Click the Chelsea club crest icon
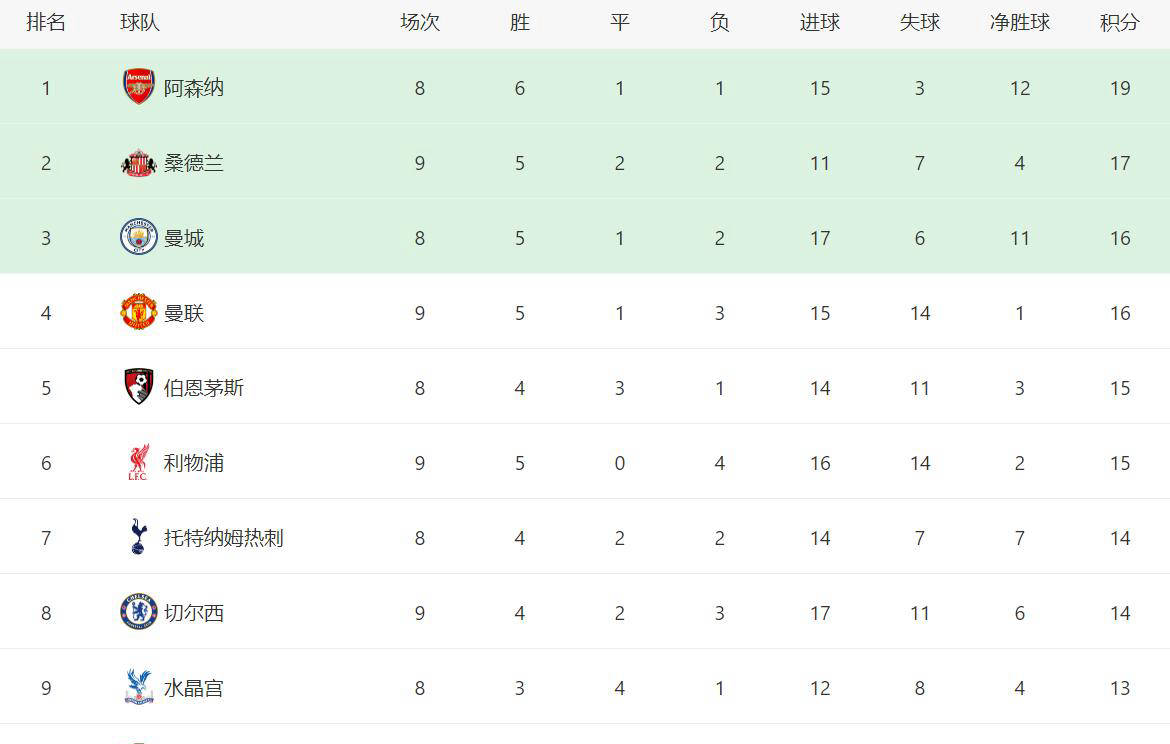Screen dimensions: 1170x744 pyautogui.click(x=139, y=612)
